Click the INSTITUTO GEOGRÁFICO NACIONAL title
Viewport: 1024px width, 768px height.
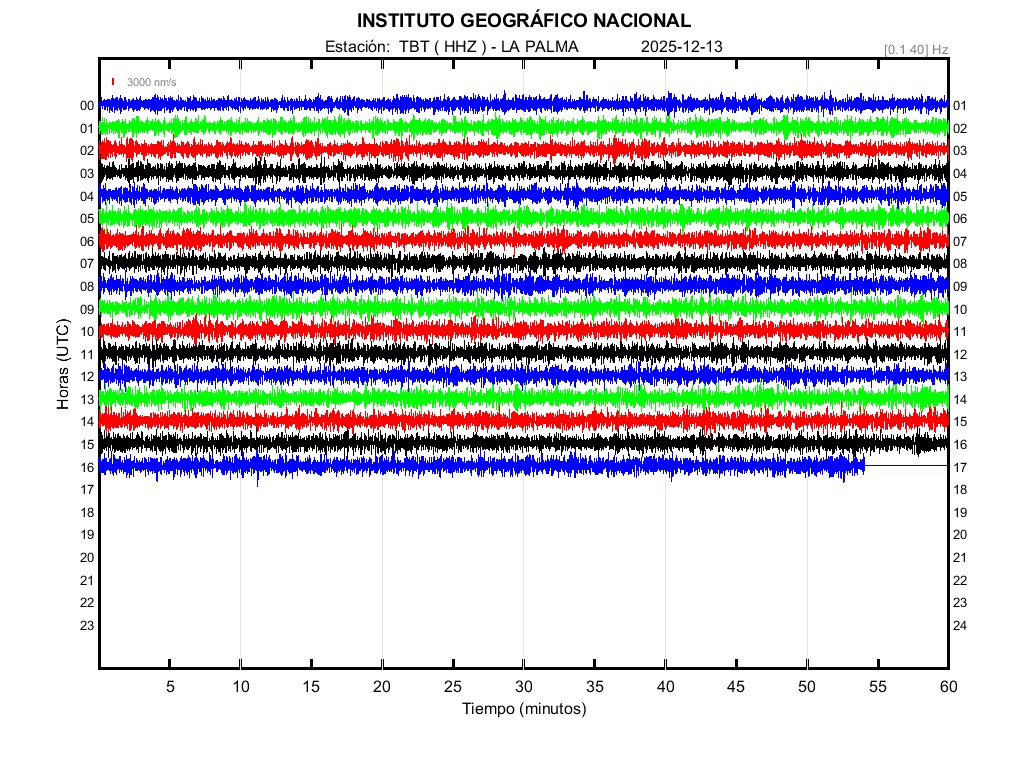[523, 20]
